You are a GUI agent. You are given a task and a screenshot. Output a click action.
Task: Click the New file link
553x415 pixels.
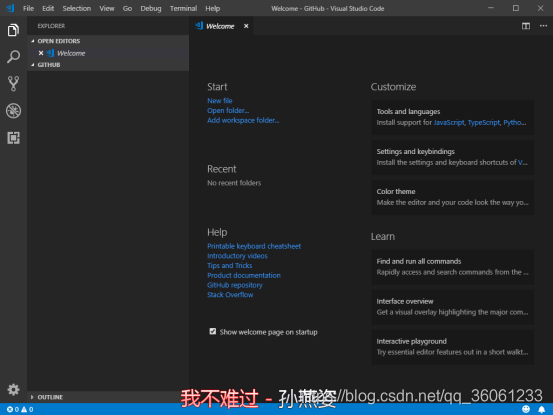(219, 100)
